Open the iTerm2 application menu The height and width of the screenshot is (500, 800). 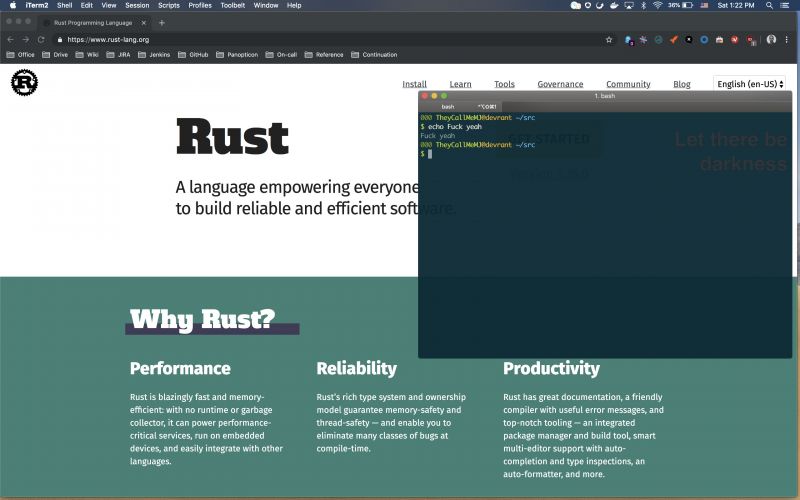(37, 5)
